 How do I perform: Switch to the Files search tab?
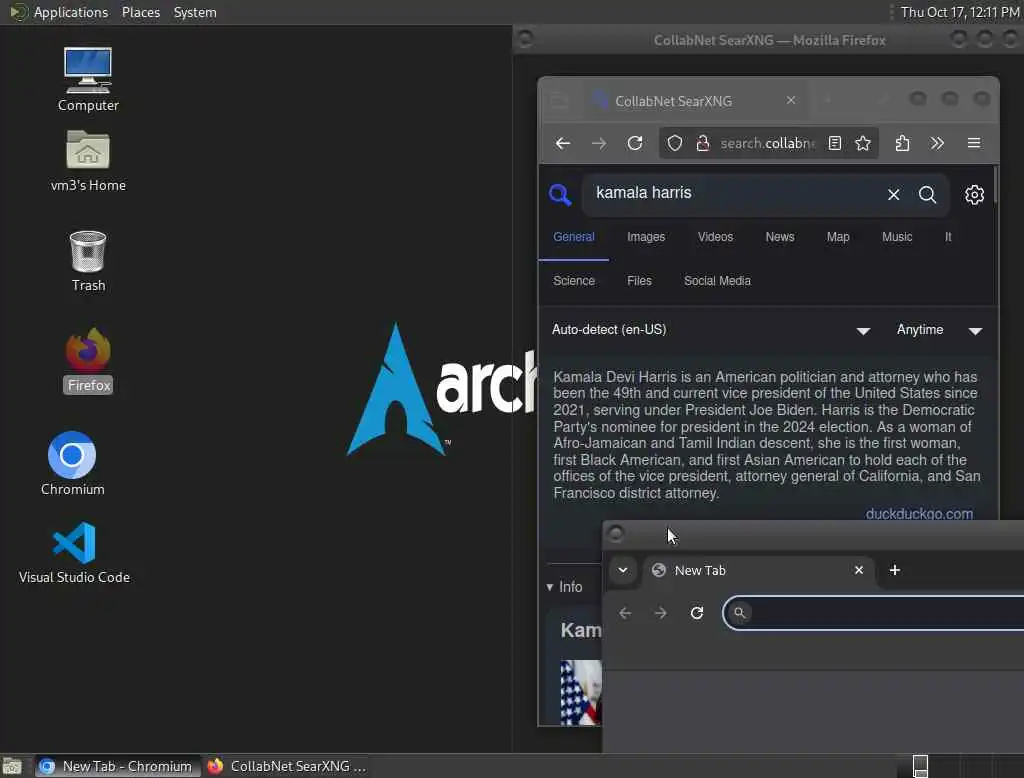pyautogui.click(x=639, y=281)
